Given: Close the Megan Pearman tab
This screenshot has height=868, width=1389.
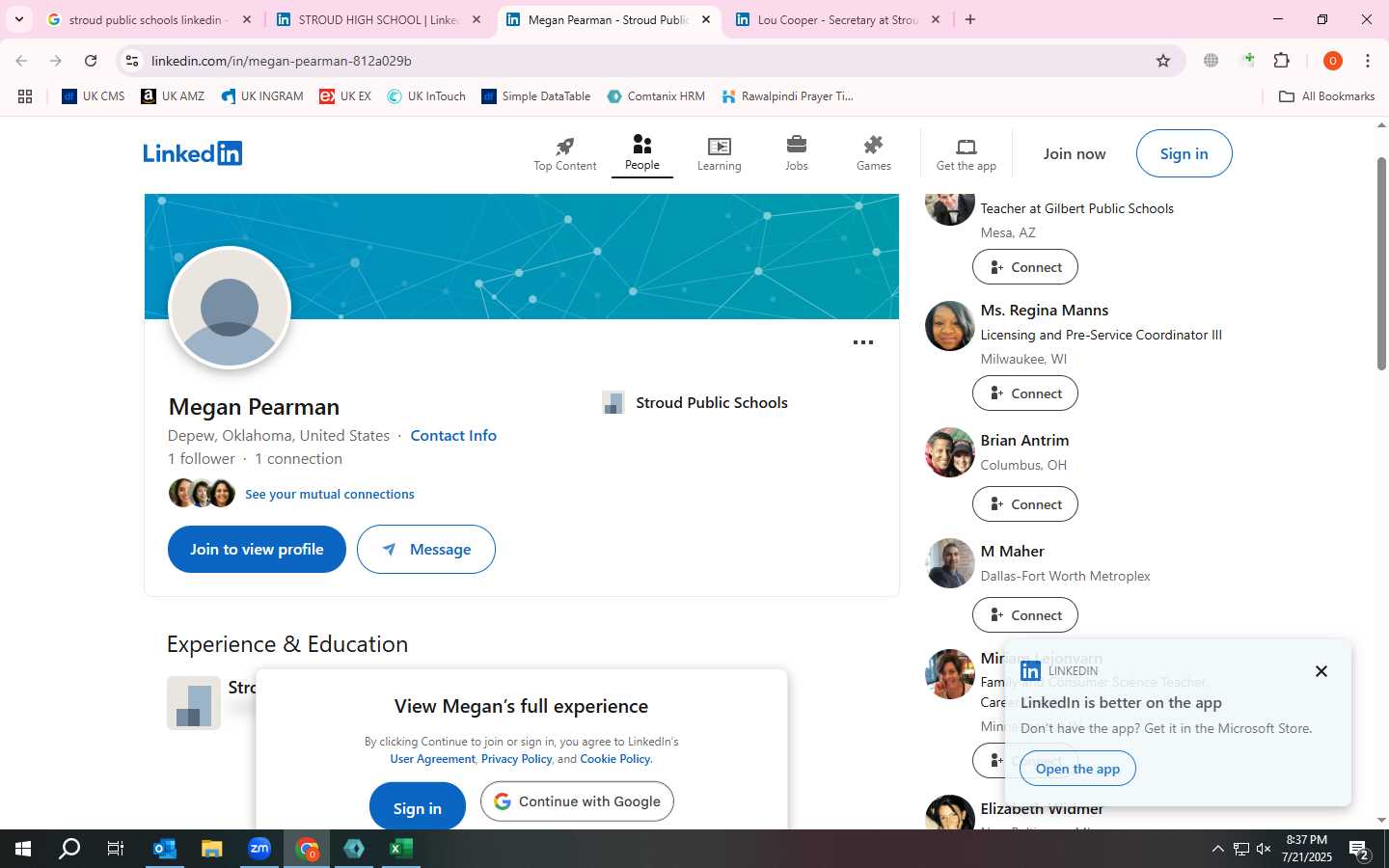Looking at the screenshot, I should click(x=705, y=19).
